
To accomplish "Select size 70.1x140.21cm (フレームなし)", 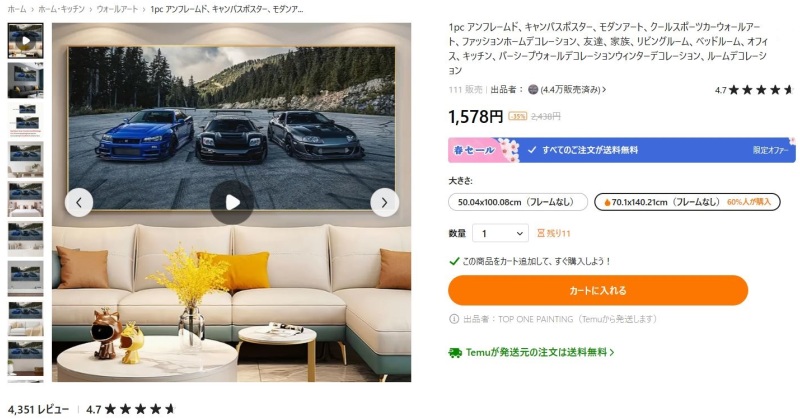I will coord(687,202).
